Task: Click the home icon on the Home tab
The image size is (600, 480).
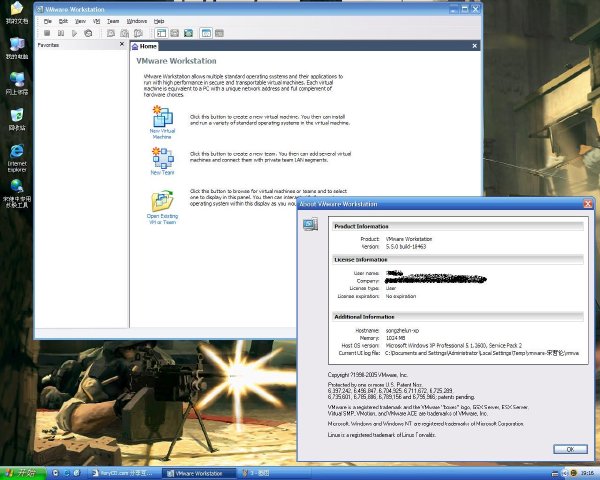Action: pos(135,46)
